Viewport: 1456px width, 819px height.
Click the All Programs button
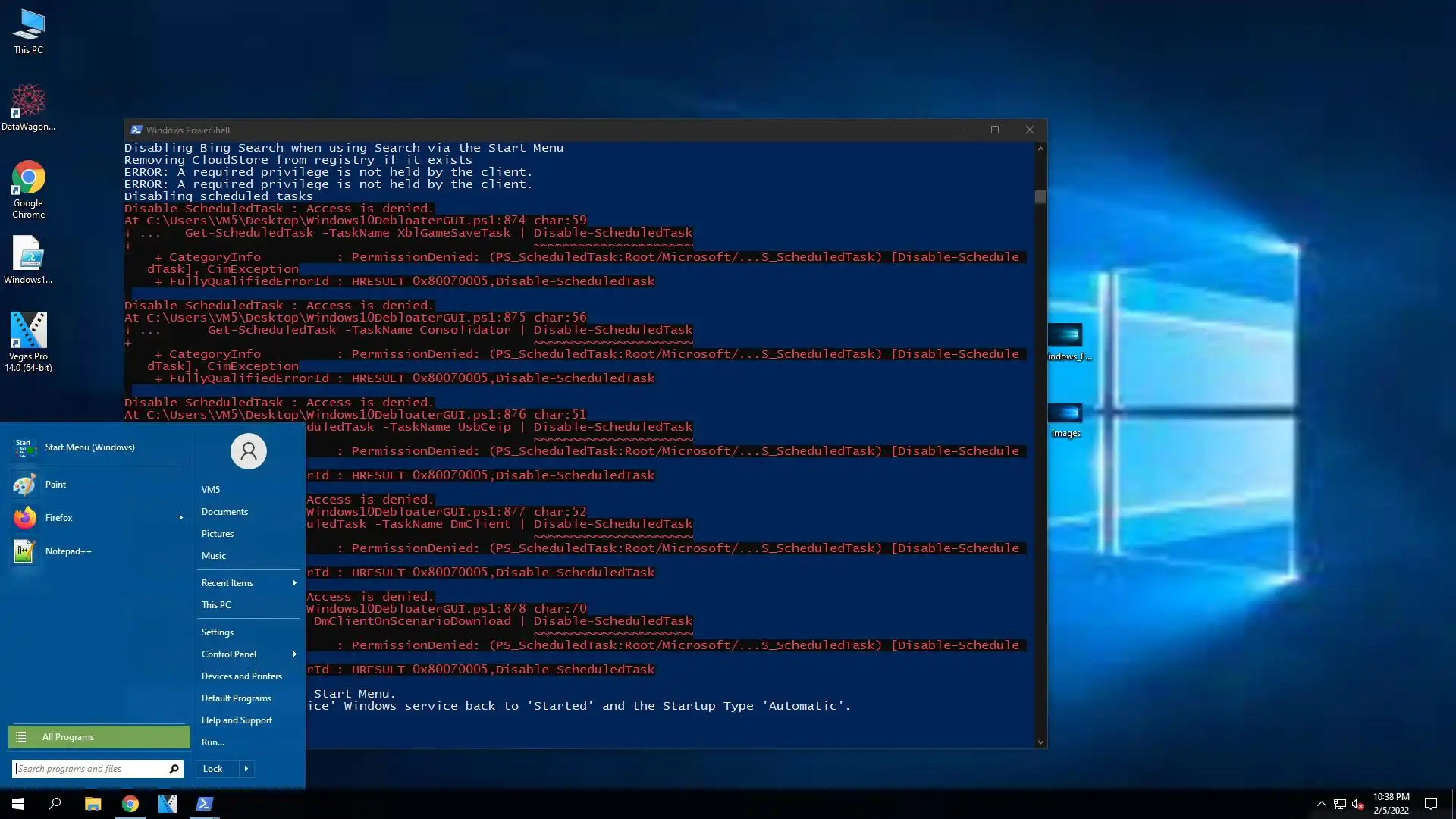coord(99,737)
